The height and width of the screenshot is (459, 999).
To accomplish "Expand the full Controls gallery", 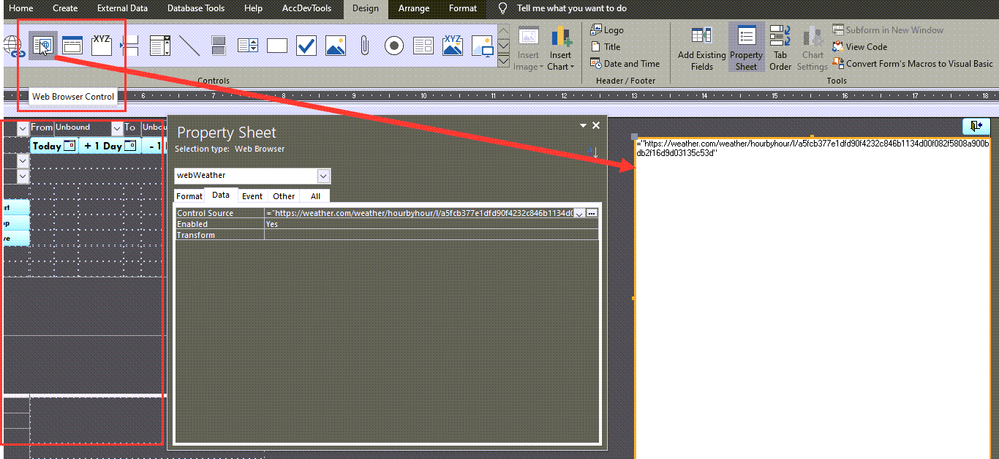I will [503, 62].
